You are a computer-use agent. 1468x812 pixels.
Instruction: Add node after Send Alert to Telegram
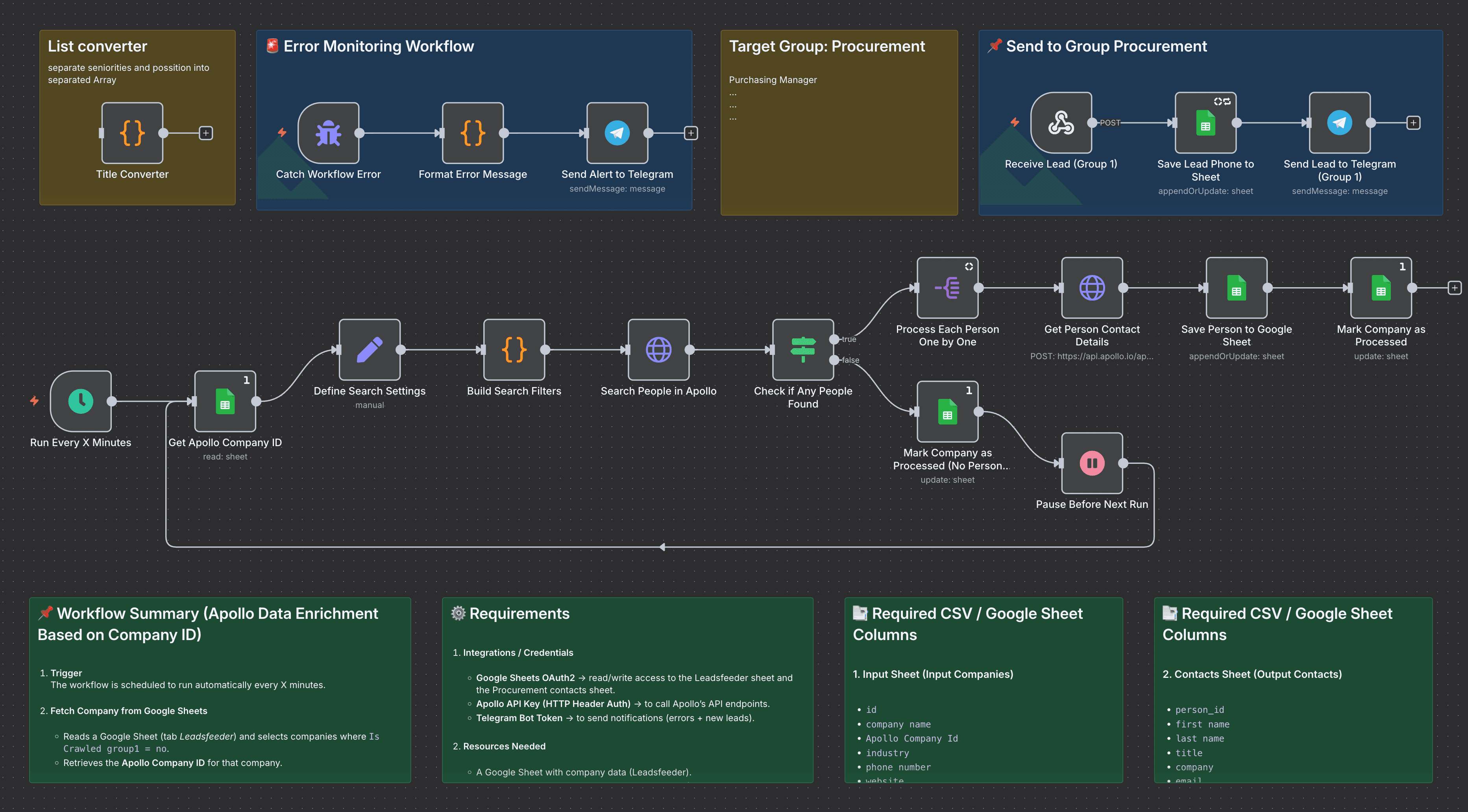pos(691,133)
